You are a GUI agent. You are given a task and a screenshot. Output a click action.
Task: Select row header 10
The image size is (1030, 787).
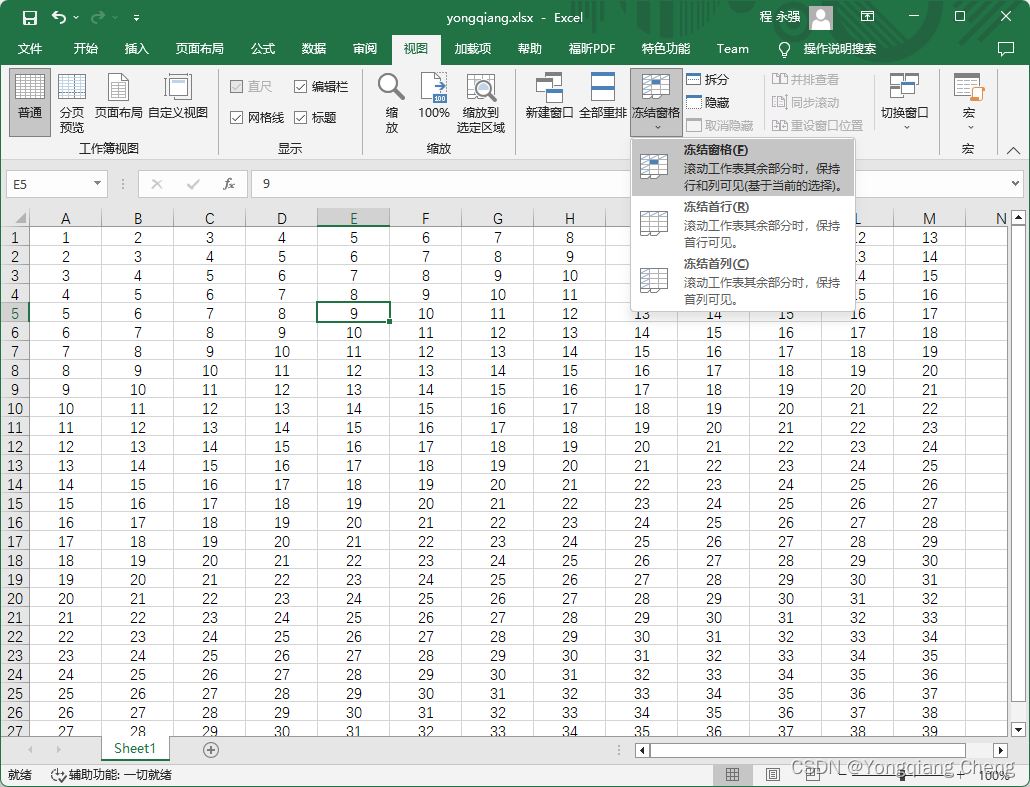tap(14, 409)
